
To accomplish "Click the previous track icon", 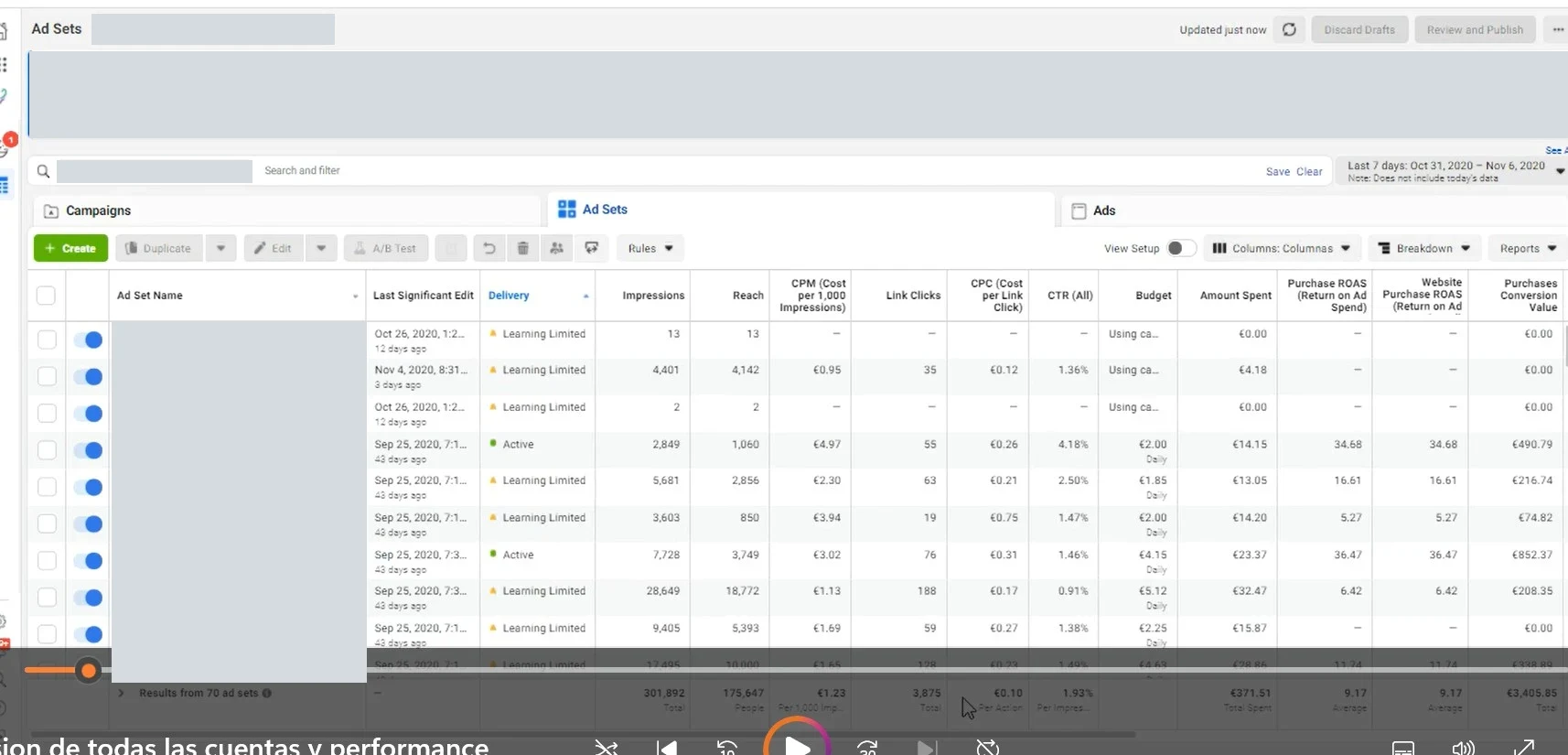I will [667, 748].
